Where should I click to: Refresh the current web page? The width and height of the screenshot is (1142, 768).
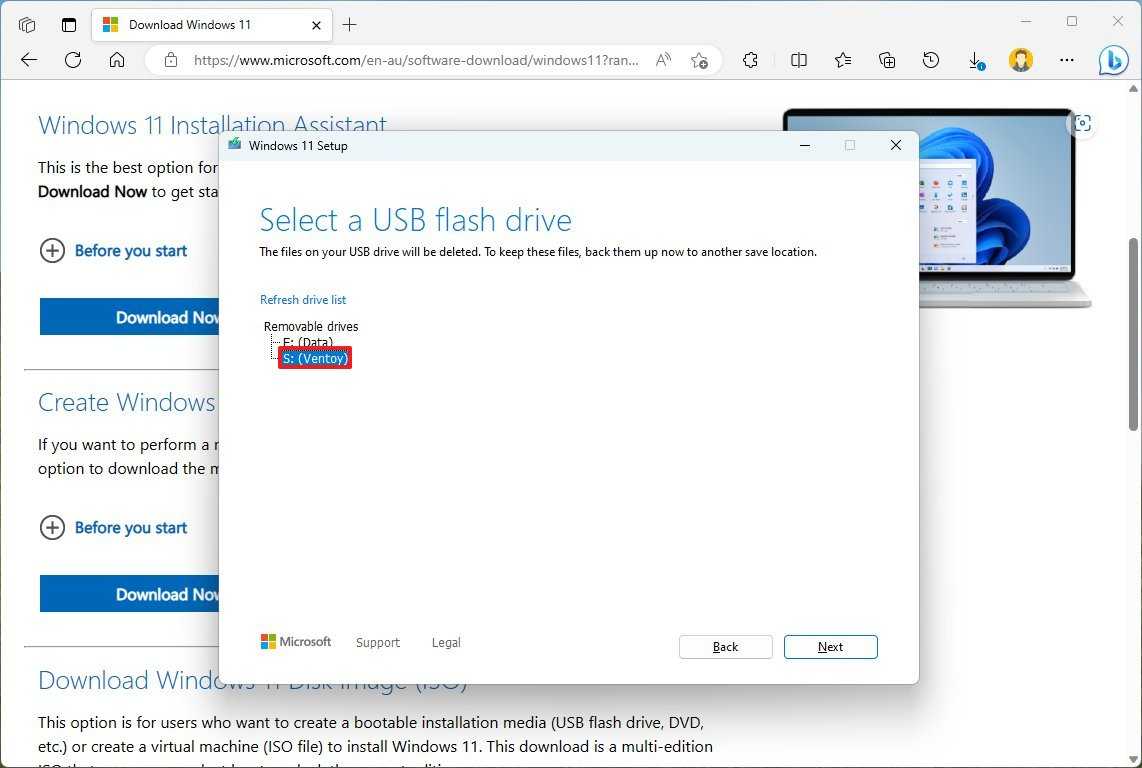coord(73,60)
